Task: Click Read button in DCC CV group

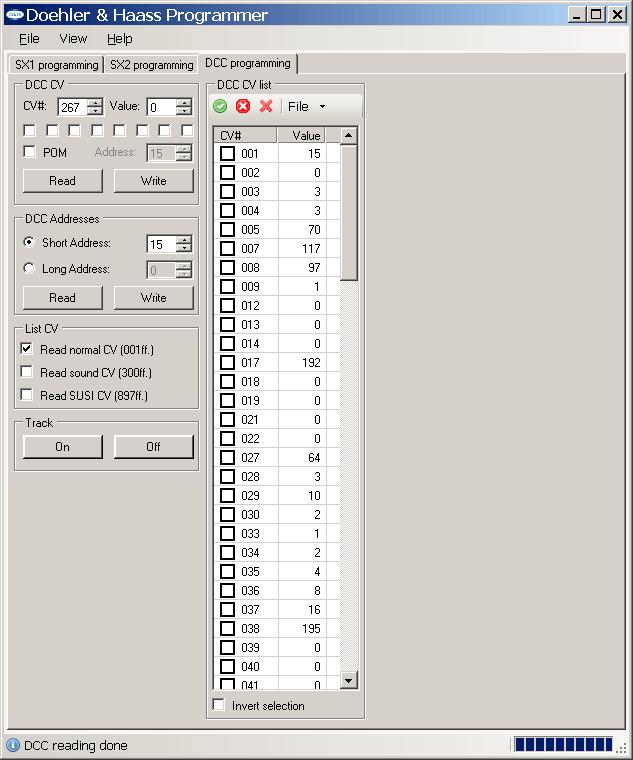Action: [63, 181]
